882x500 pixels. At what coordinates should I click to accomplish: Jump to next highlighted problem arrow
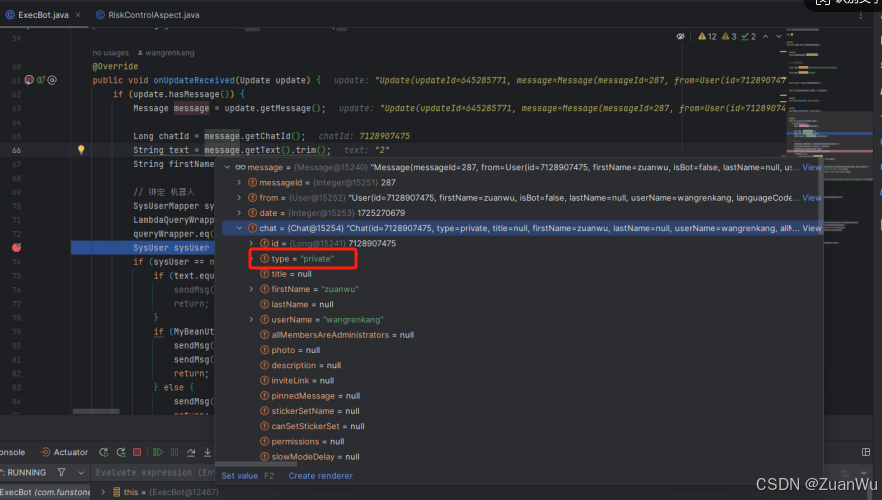click(x=779, y=37)
